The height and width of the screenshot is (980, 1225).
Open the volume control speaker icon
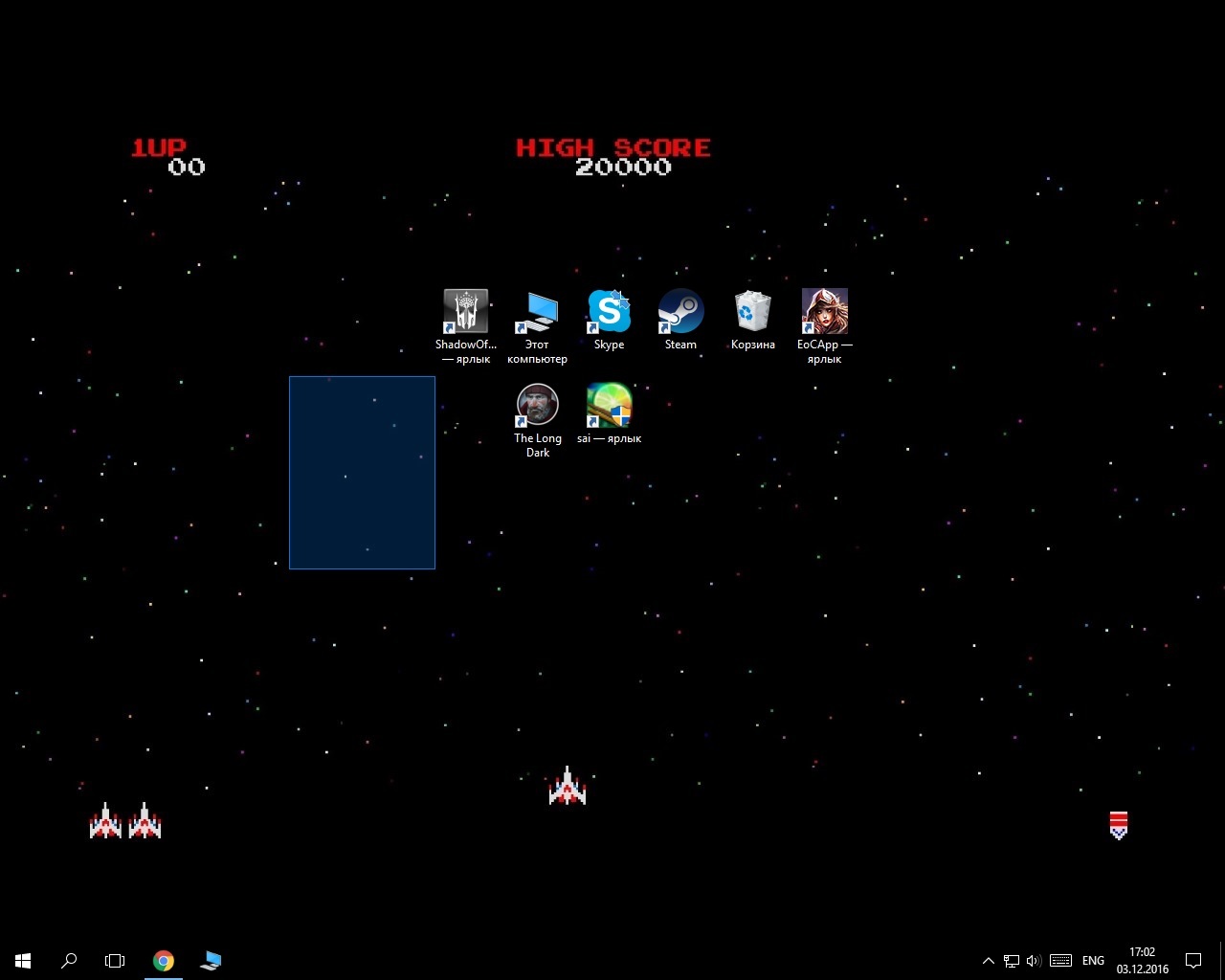(1034, 961)
